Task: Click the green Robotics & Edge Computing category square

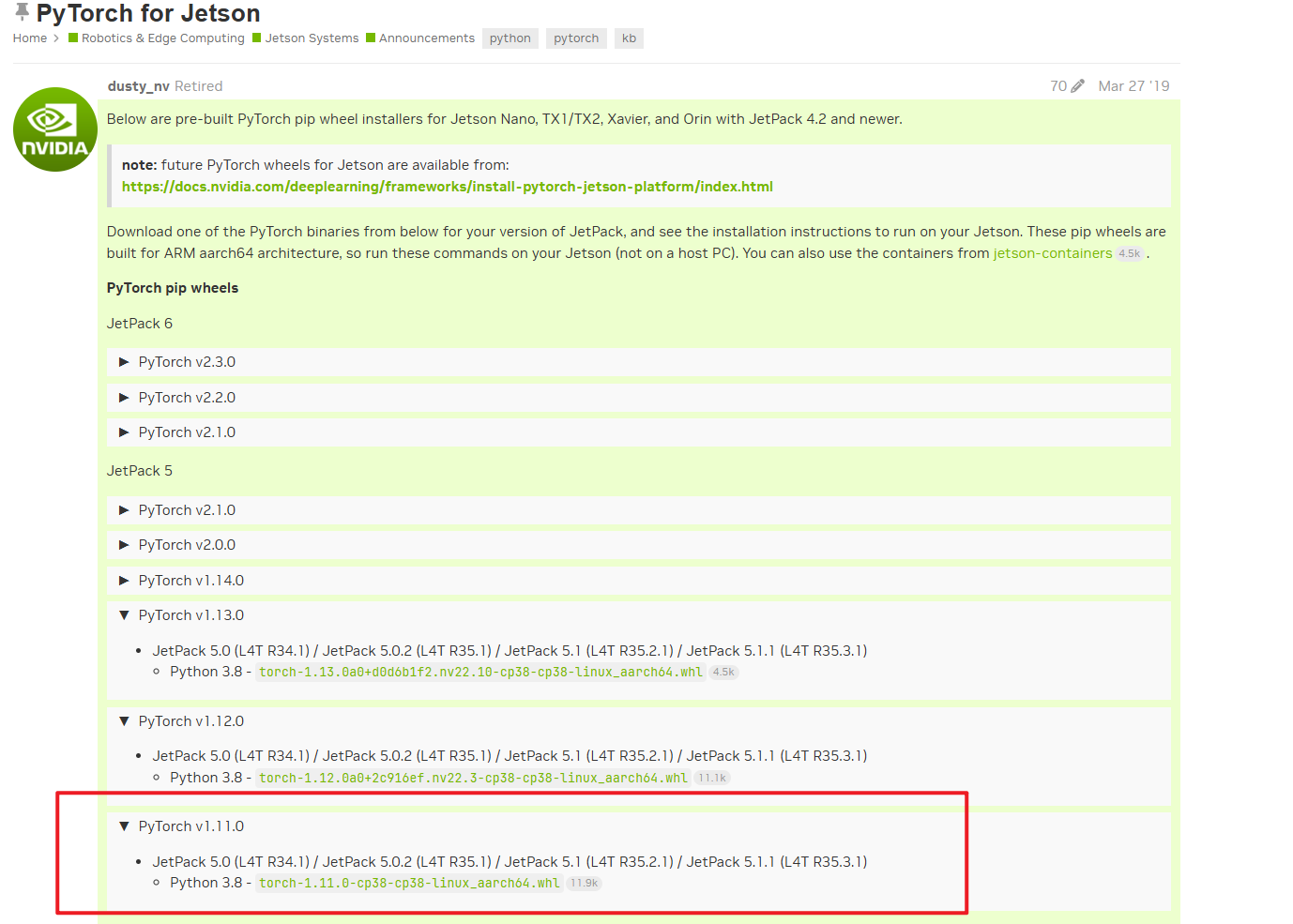Action: (73, 38)
